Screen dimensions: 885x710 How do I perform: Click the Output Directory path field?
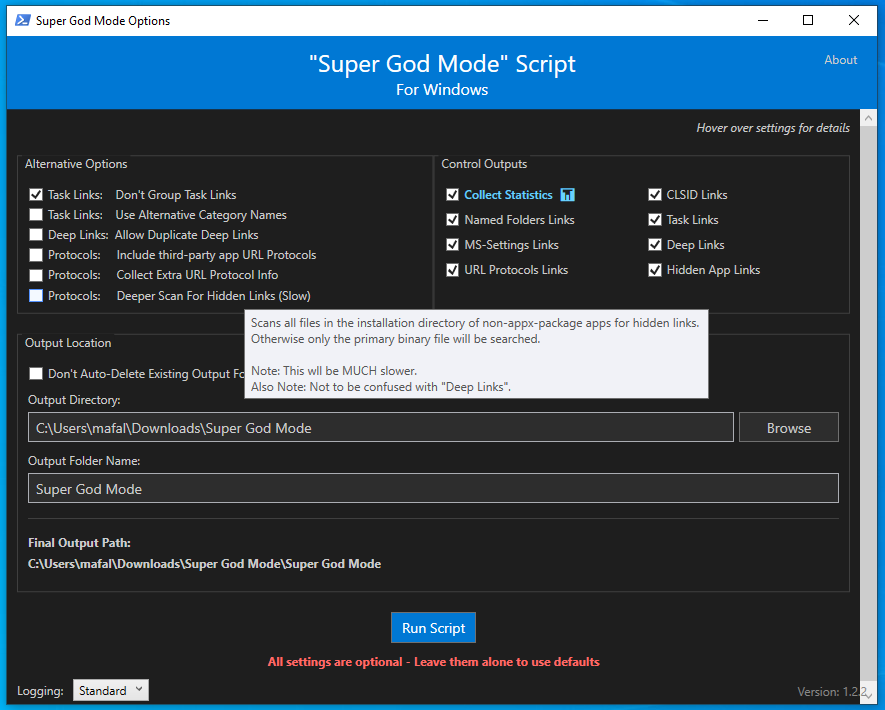pyautogui.click(x=381, y=428)
